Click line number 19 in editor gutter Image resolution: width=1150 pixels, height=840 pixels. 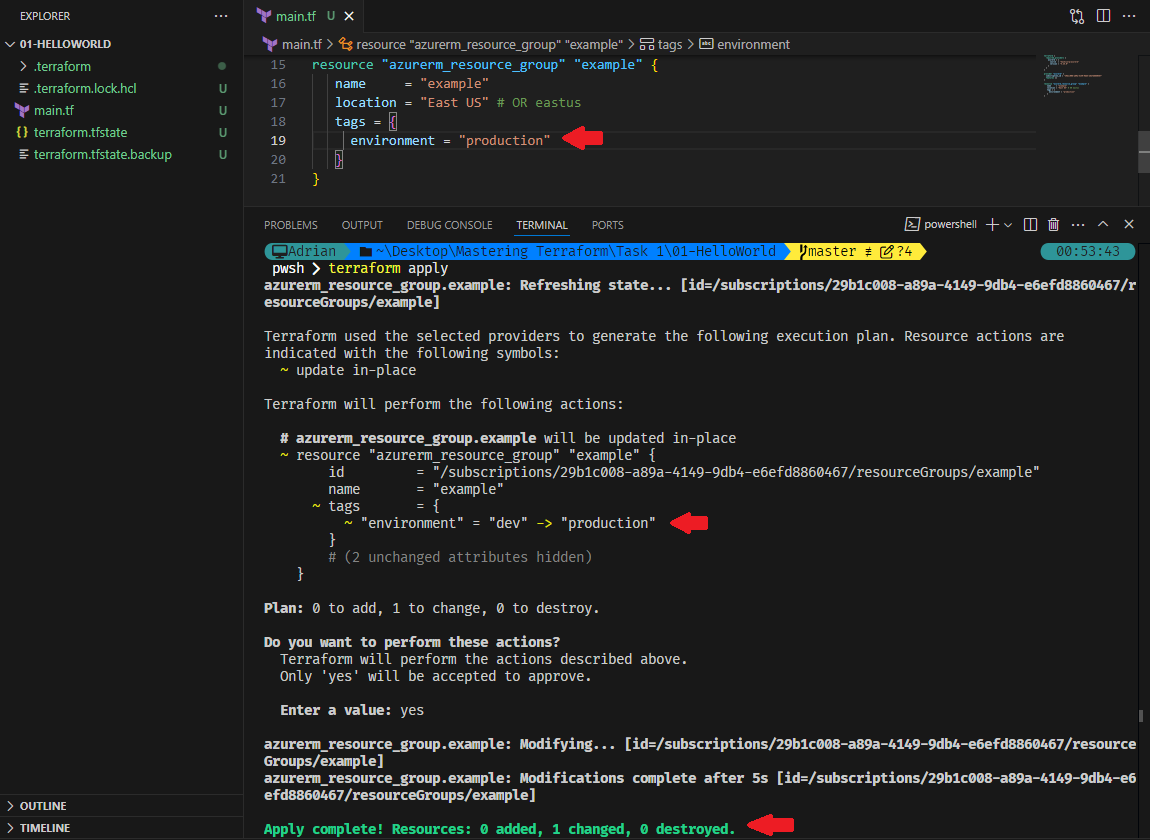tap(278, 141)
